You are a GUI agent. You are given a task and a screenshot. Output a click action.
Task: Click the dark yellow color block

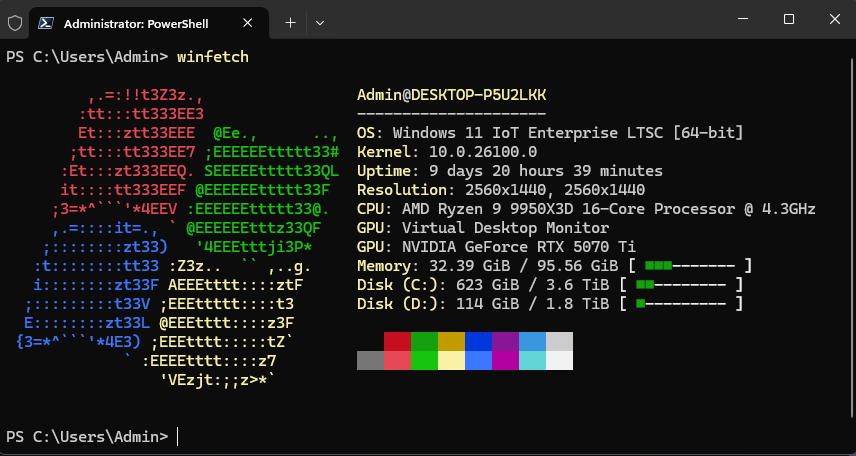(x=451, y=341)
